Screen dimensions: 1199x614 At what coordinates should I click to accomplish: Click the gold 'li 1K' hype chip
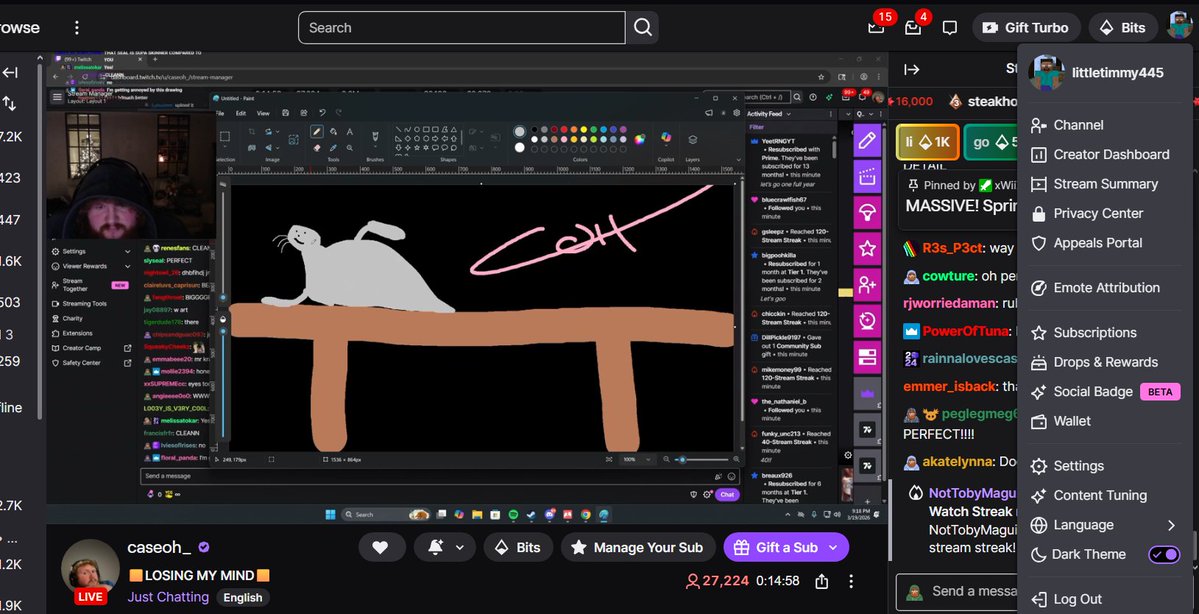[x=927, y=142]
